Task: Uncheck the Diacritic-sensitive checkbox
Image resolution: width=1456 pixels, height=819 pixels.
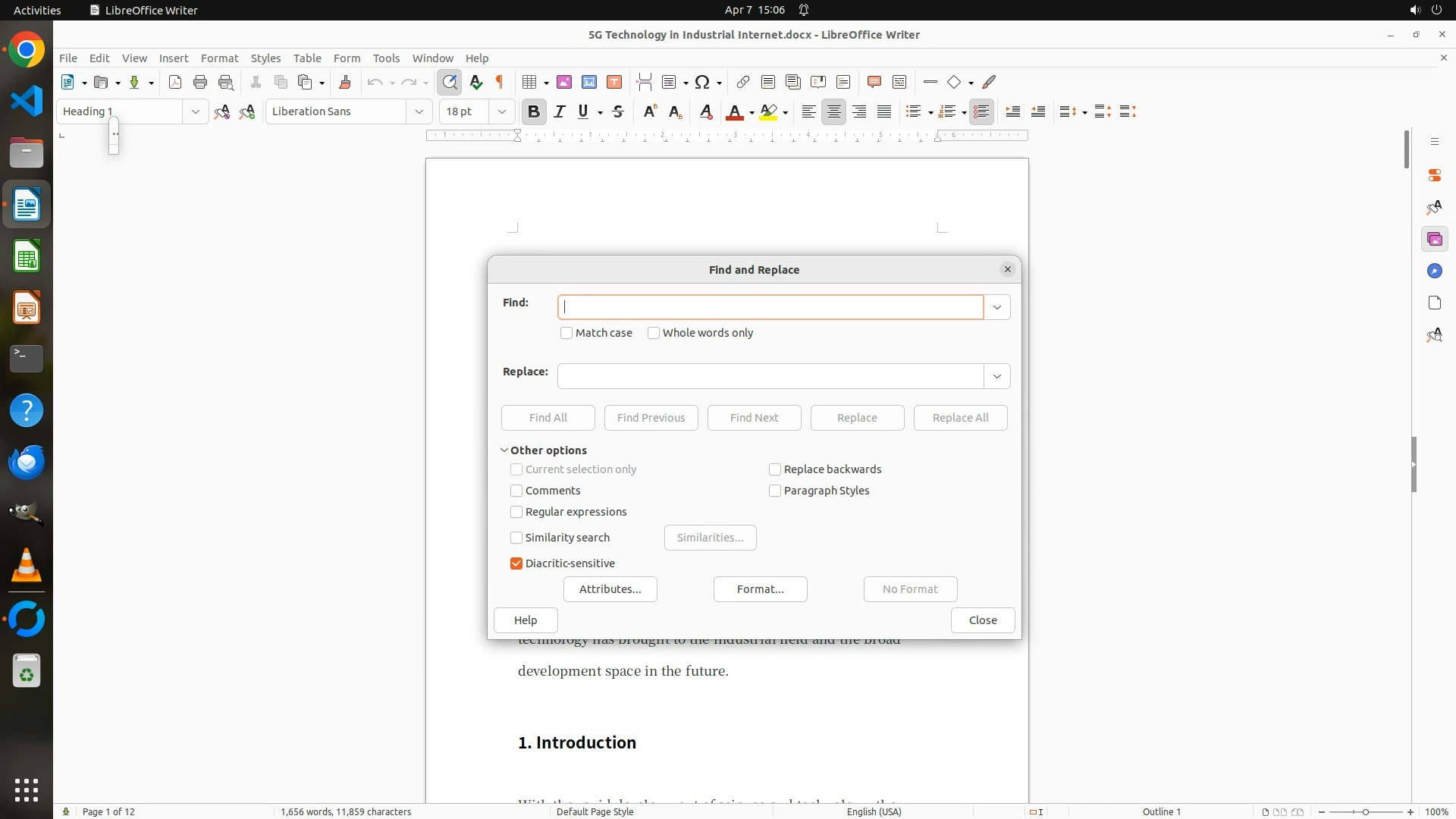Action: pos(516,563)
